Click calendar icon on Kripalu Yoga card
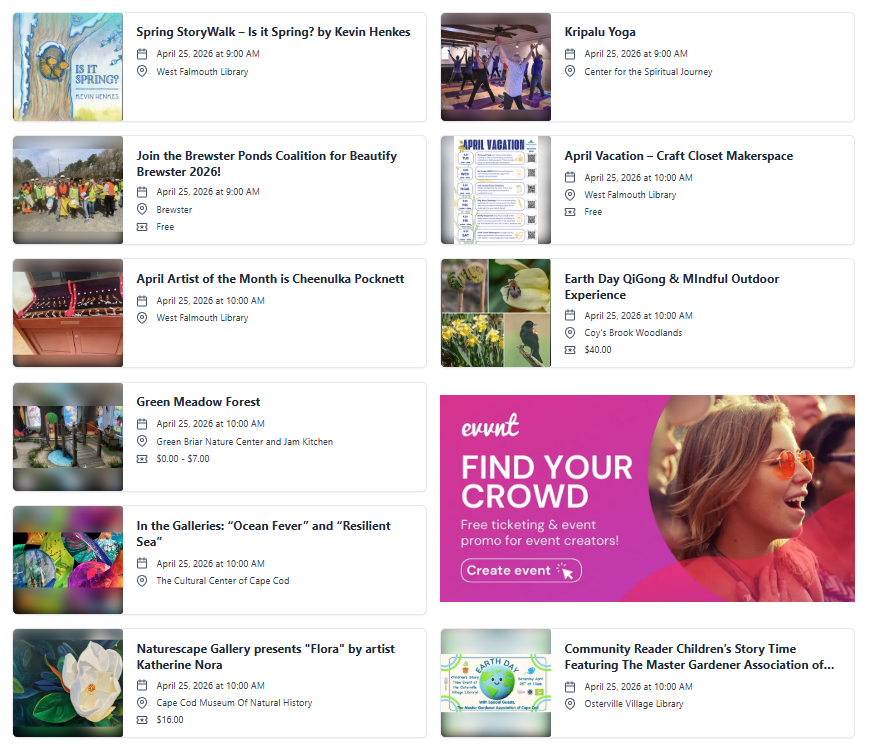 [x=570, y=54]
